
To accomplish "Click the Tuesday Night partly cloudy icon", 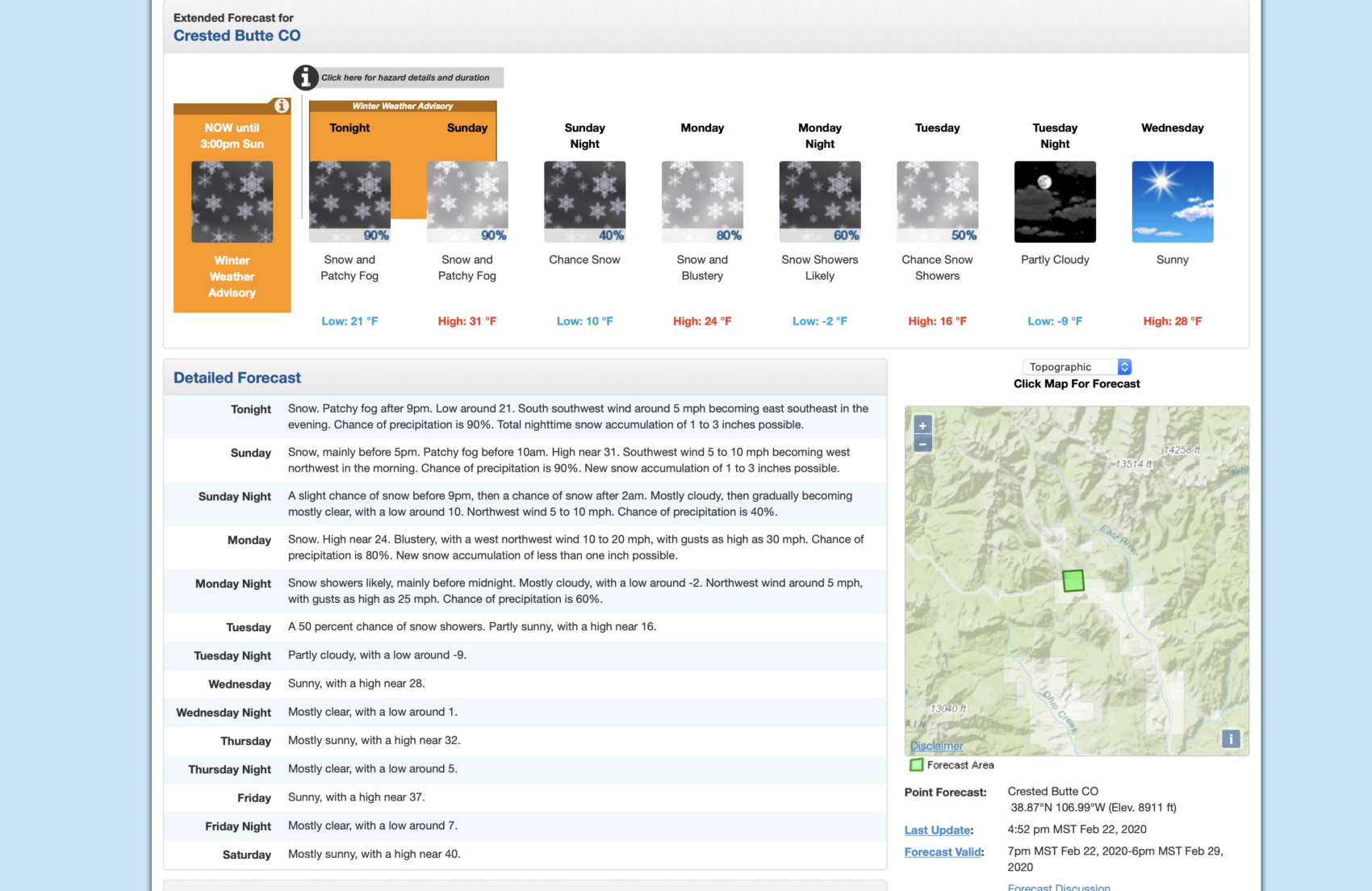I will coord(1055,202).
